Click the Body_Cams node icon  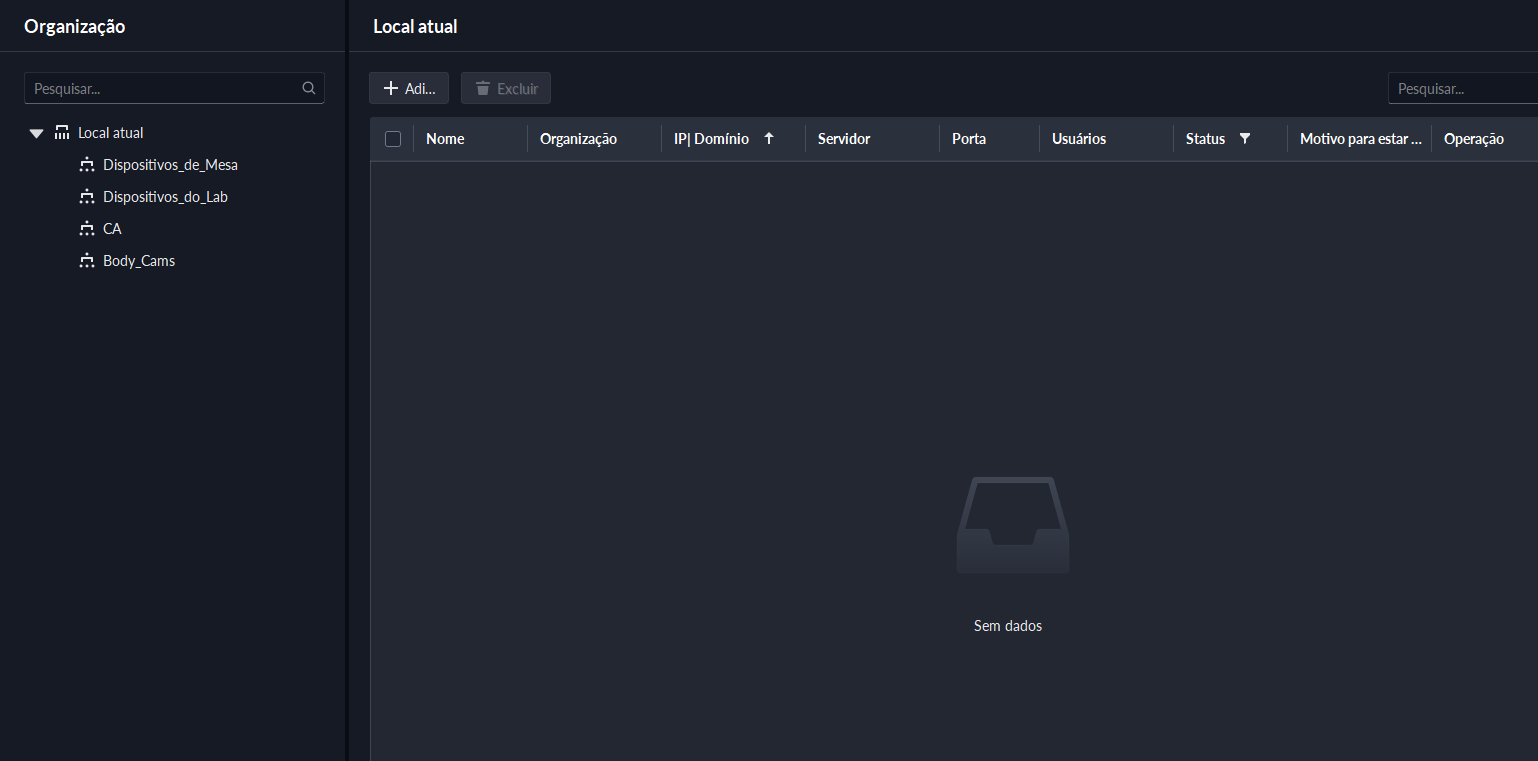click(x=86, y=261)
